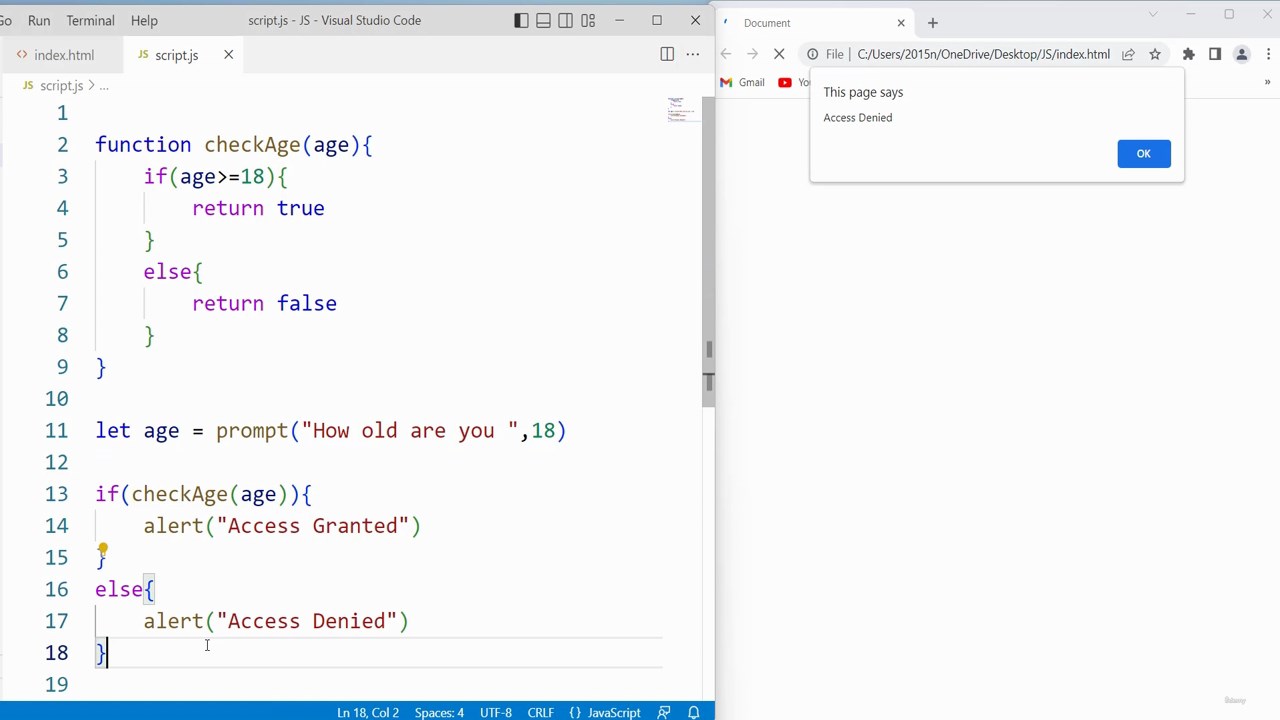Screen dimensions: 1280x720
Task: Click the editor vertical scrollbar thumb
Action: [708, 252]
